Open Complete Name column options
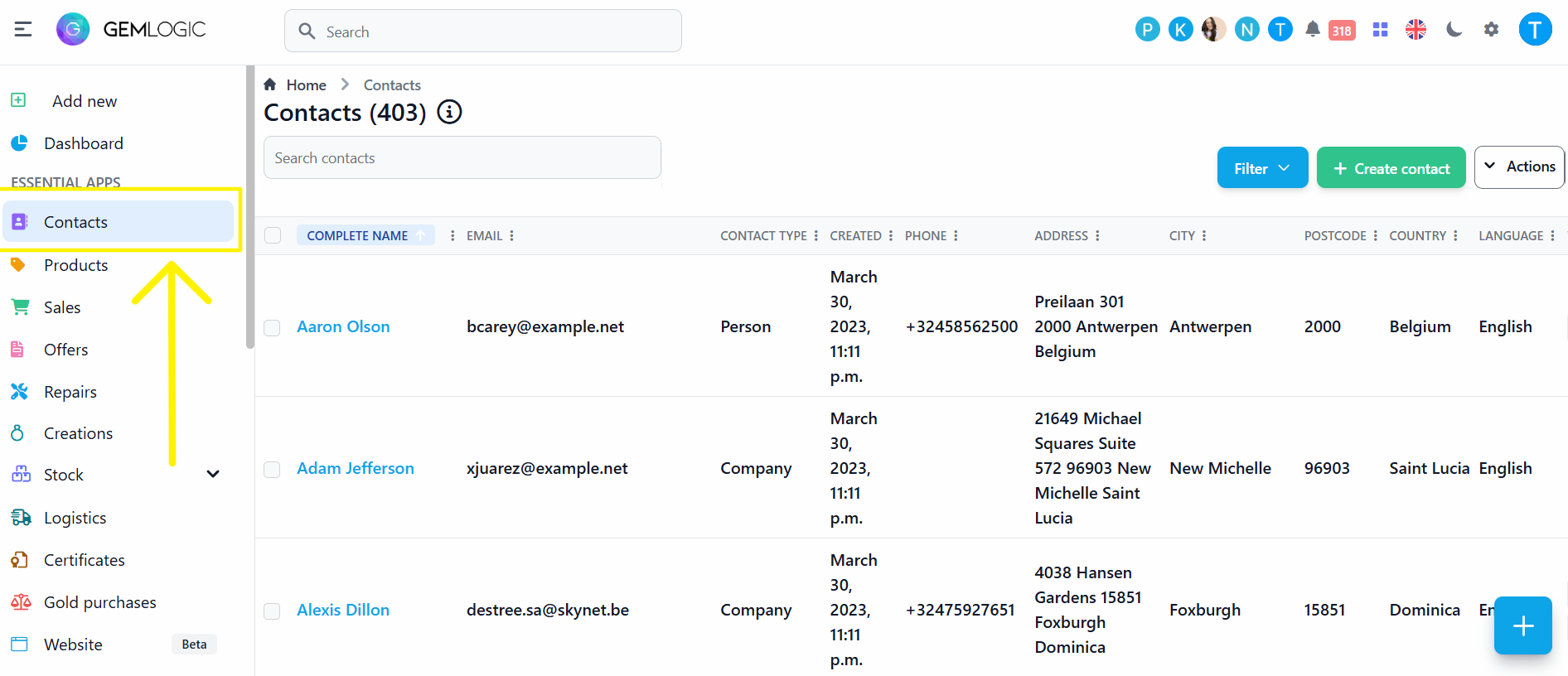The width and height of the screenshot is (1568, 676). click(452, 236)
